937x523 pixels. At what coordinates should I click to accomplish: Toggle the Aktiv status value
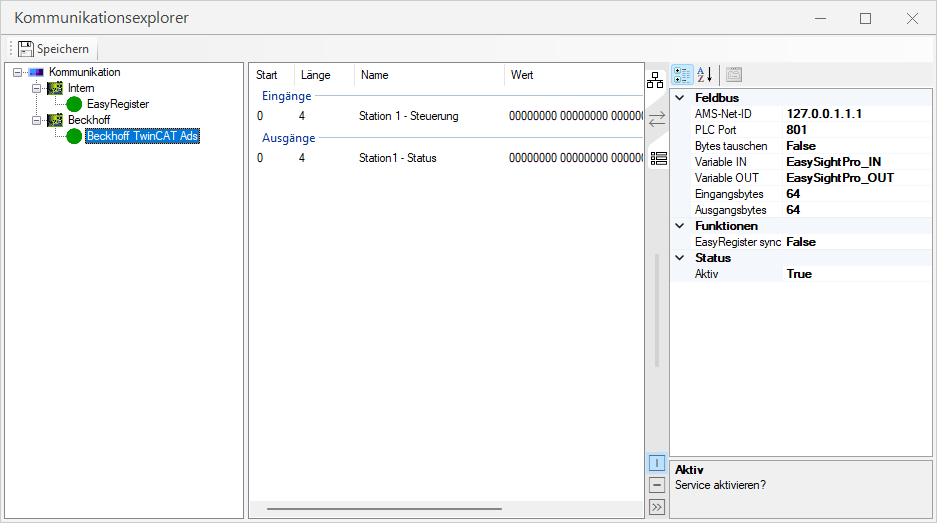[858, 274]
